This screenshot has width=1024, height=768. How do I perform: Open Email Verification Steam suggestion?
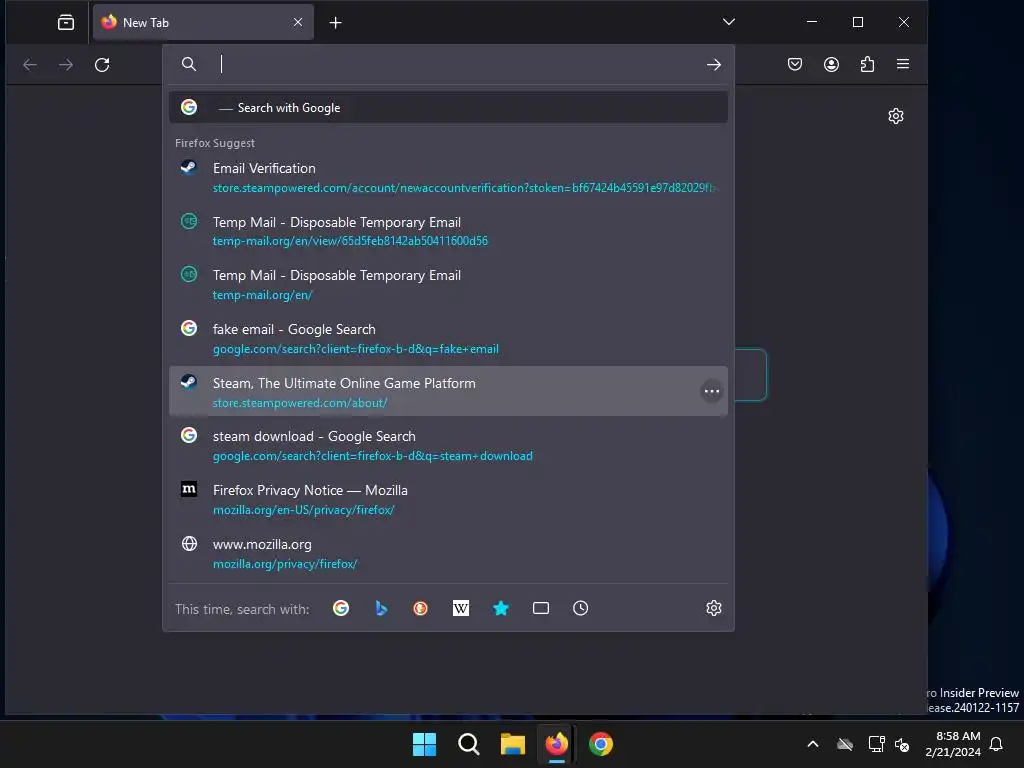(448, 178)
